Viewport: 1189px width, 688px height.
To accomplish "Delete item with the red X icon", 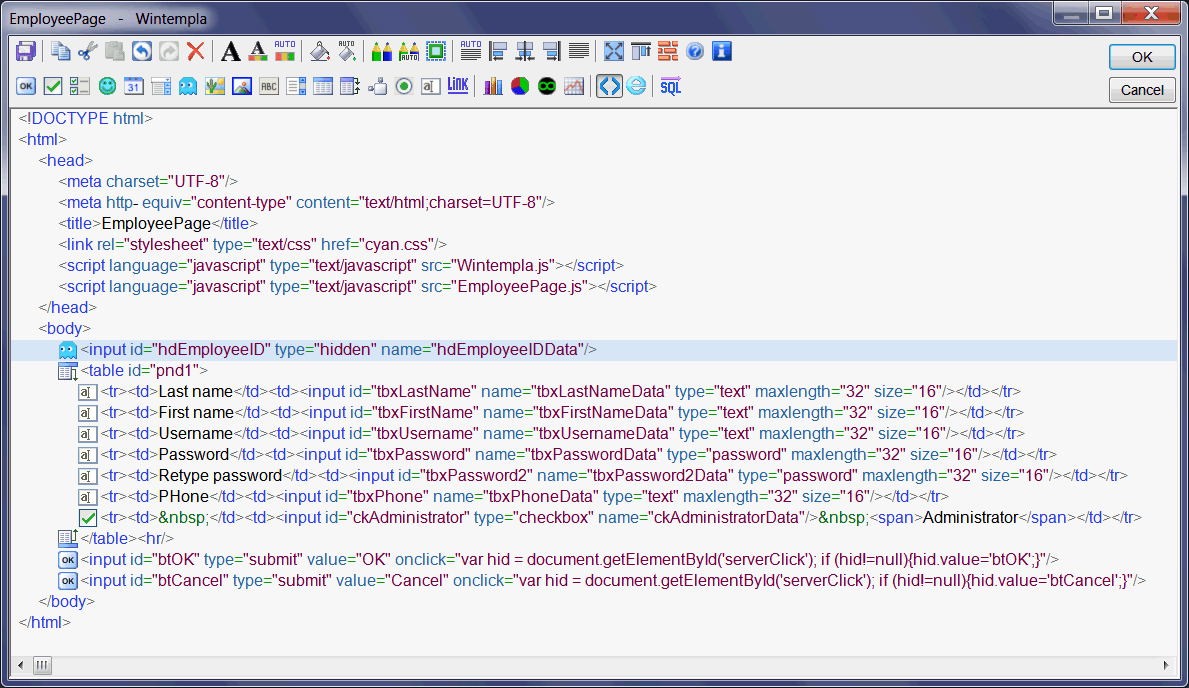I will pos(196,52).
